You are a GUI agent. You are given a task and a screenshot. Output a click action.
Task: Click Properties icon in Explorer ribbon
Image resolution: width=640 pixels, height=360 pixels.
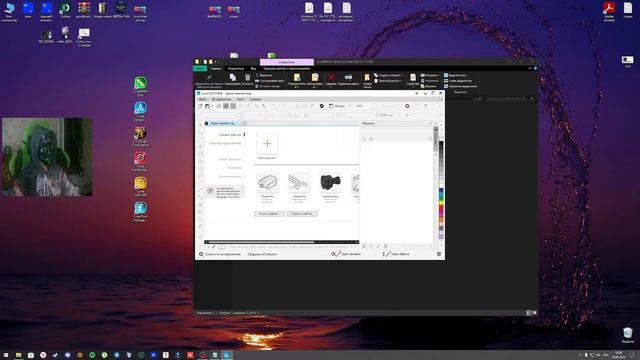click(413, 77)
